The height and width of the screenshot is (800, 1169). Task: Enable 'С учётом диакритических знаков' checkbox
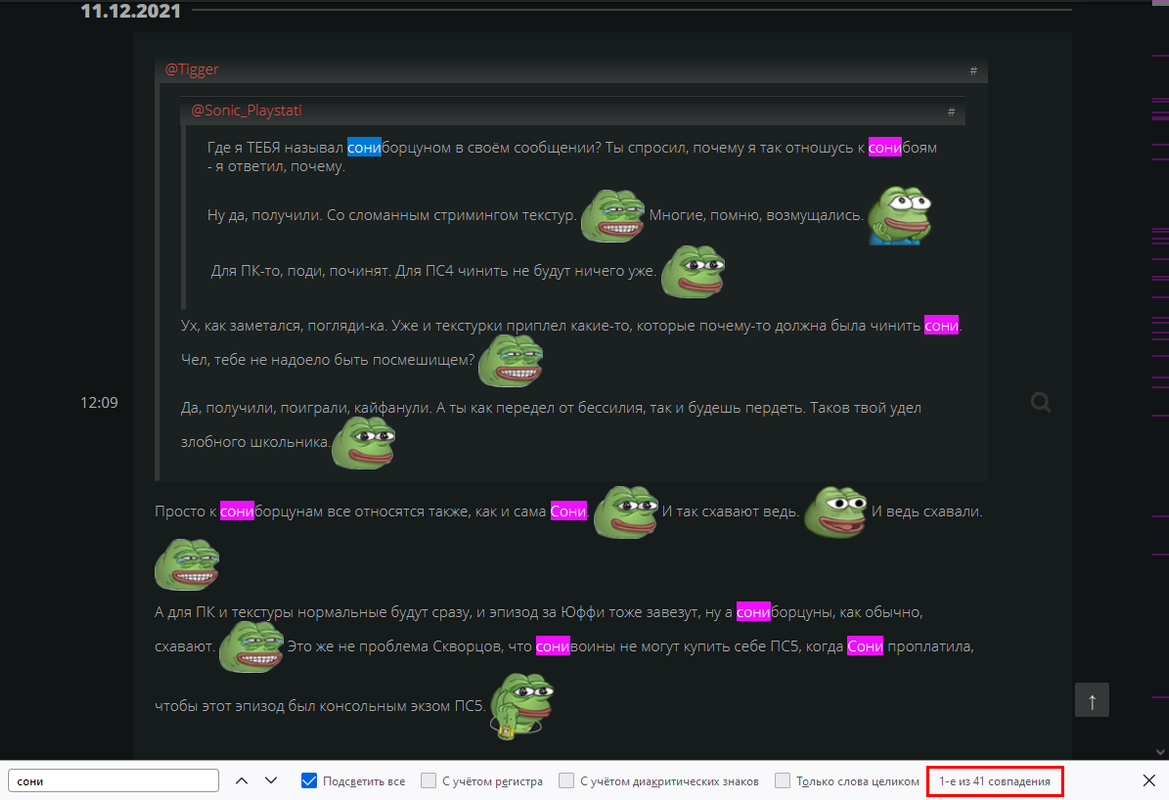[x=567, y=781]
